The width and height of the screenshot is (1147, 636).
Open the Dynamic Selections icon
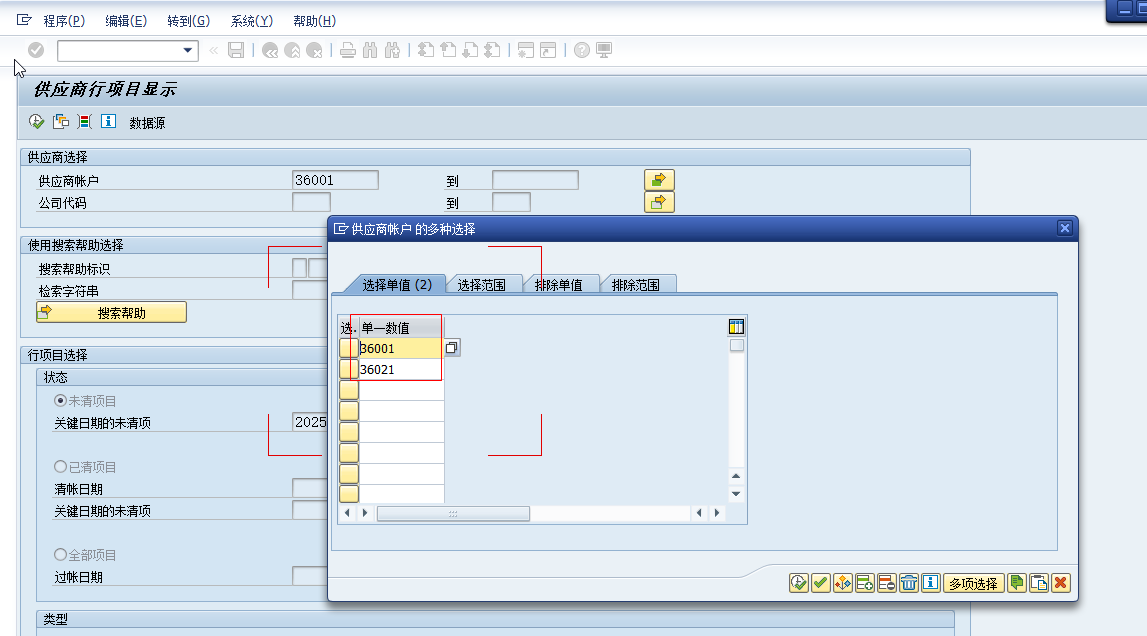[85, 121]
